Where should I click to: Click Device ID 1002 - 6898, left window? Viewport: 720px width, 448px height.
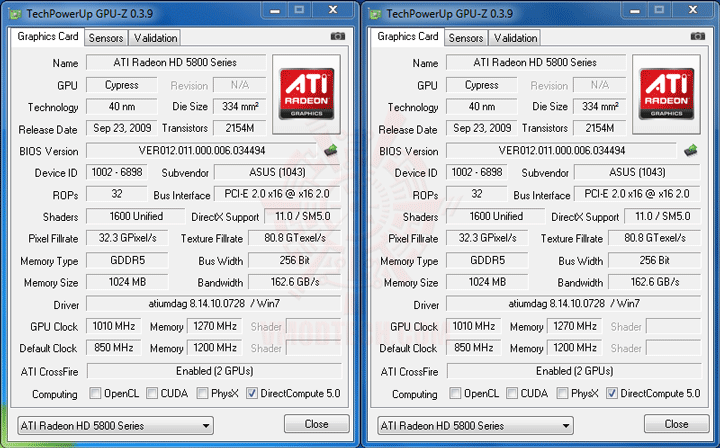(117, 172)
